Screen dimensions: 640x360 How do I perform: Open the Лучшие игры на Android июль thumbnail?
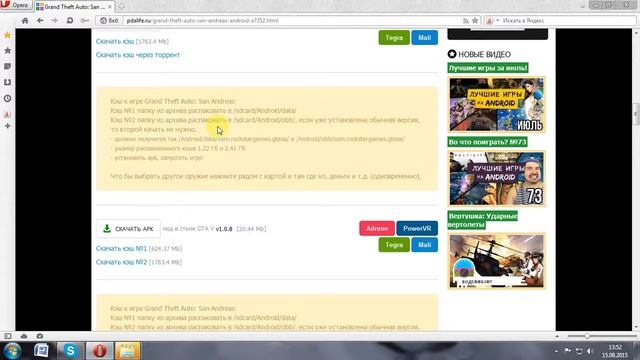click(x=496, y=104)
